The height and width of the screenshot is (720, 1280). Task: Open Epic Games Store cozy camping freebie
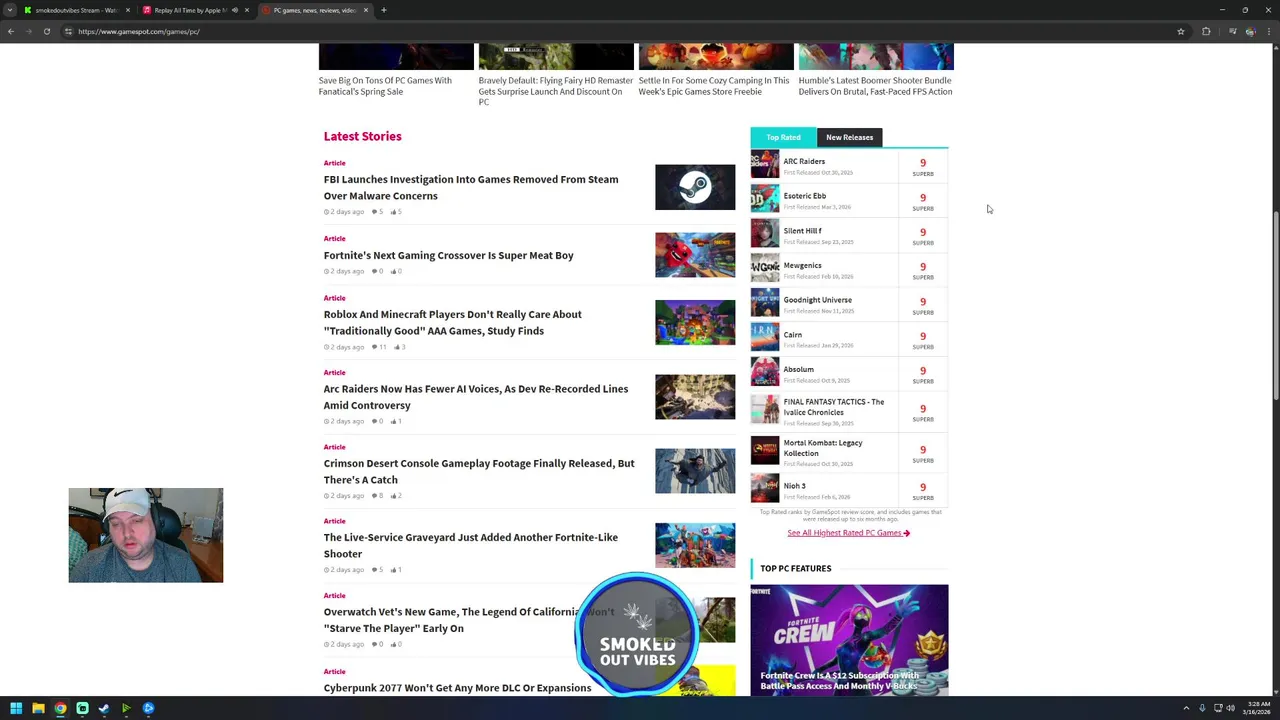tap(714, 86)
